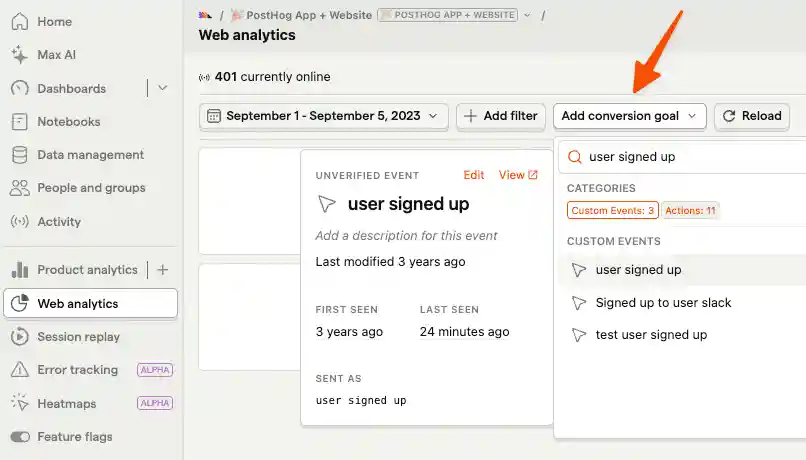Image resolution: width=806 pixels, height=460 pixels.
Task: Click the Edit link for event
Action: tap(474, 175)
